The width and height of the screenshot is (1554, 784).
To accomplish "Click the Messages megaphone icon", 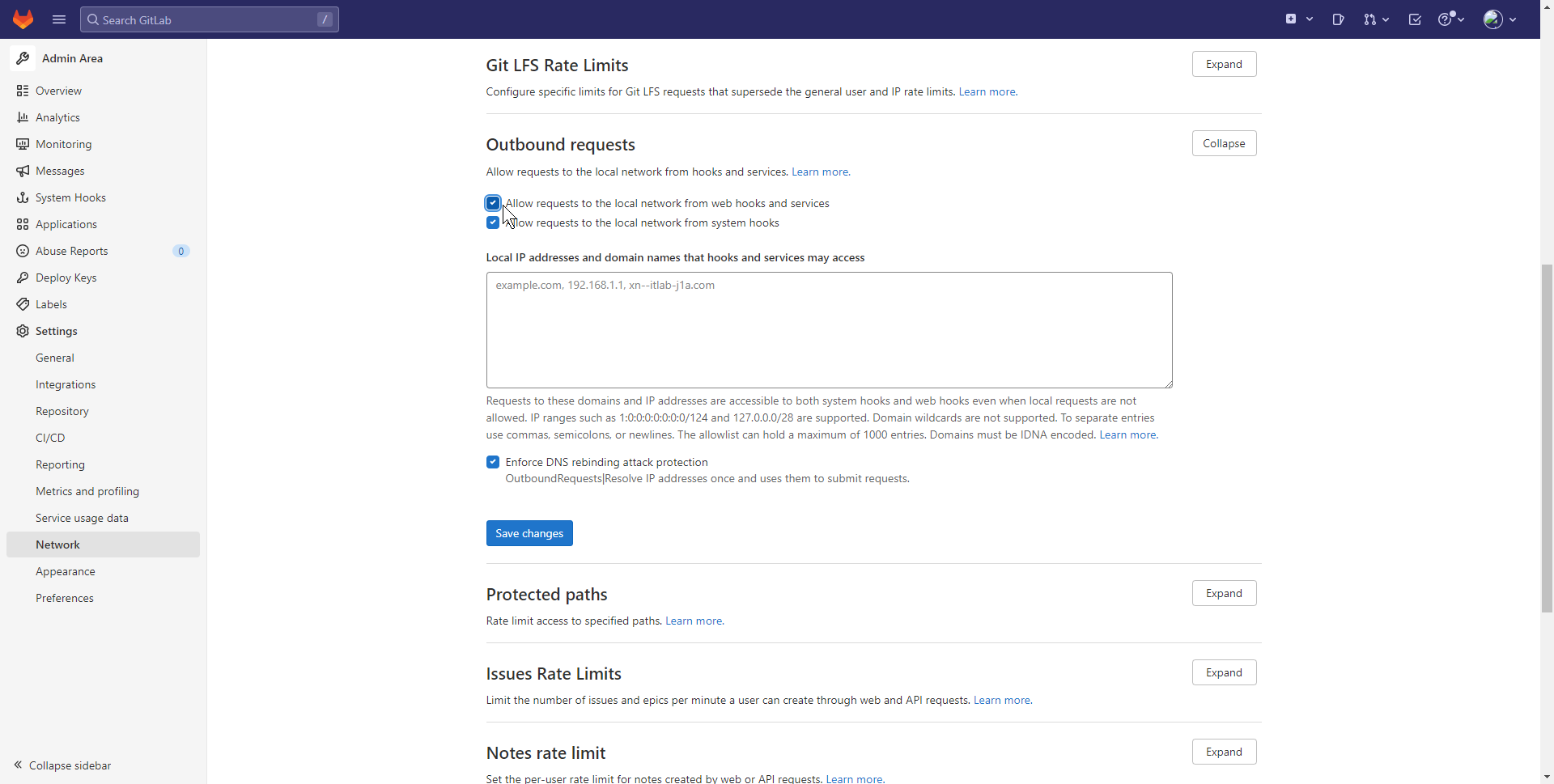I will point(23,171).
